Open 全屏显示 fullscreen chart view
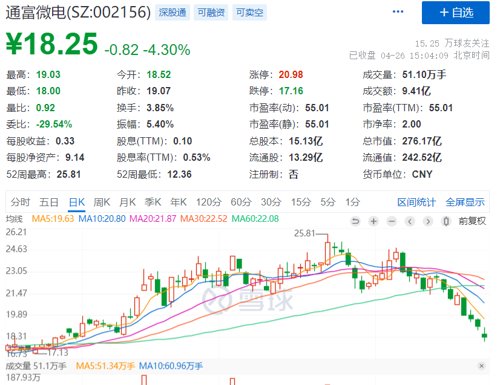This screenshot has width=500, height=385. point(465,202)
